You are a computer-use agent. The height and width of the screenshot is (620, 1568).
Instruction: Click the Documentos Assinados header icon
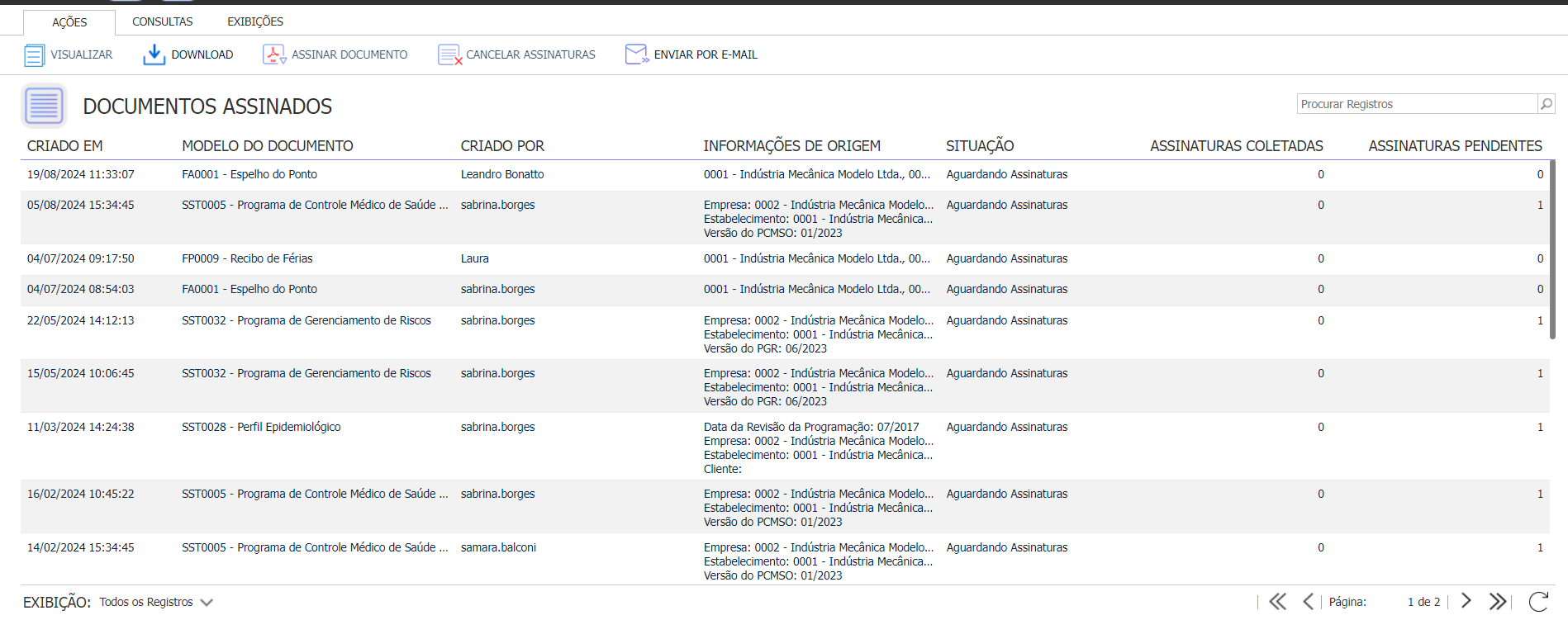point(44,106)
